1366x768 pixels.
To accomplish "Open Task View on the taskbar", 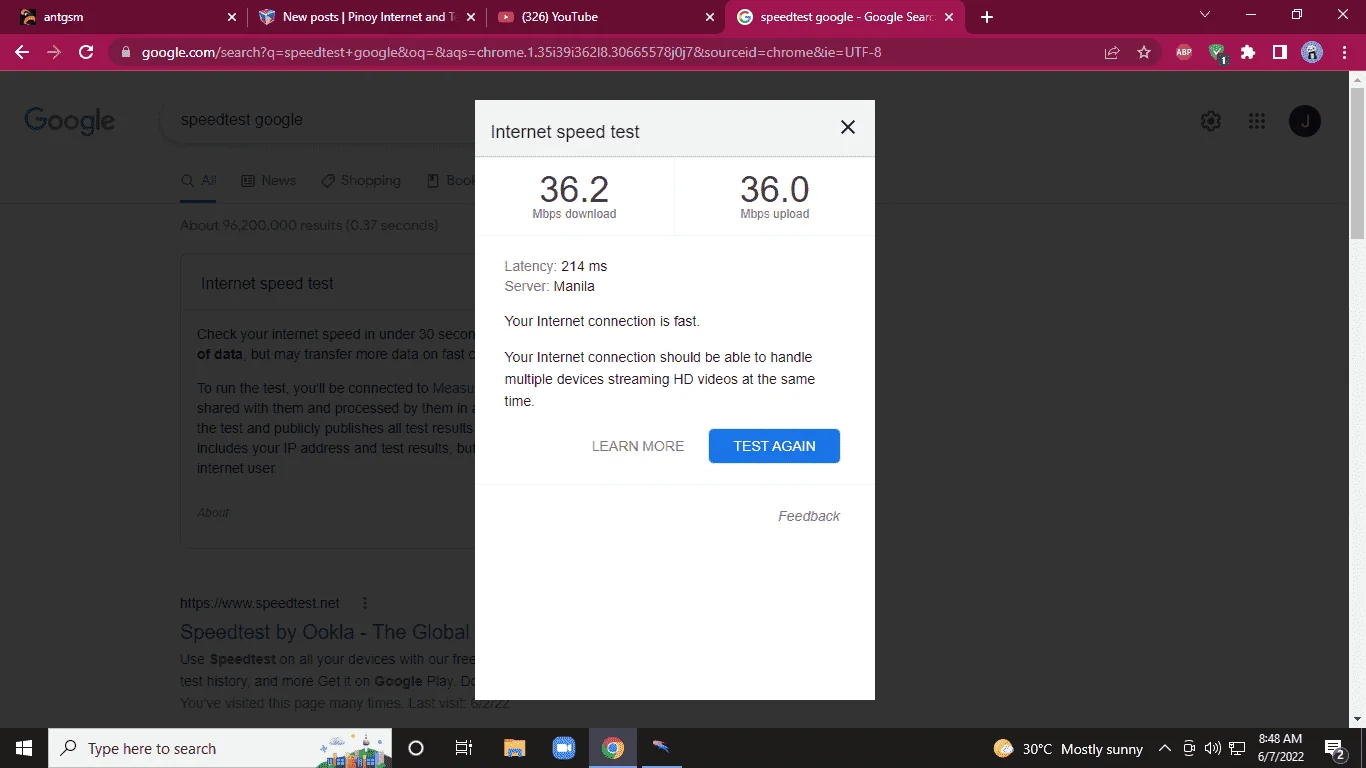I will click(464, 748).
